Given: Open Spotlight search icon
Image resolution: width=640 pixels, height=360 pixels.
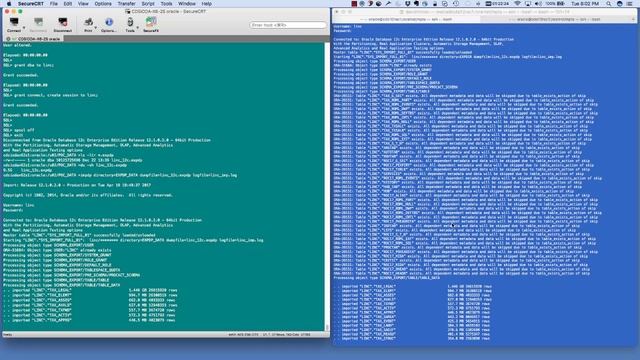Looking at the screenshot, I should (x=609, y=4).
